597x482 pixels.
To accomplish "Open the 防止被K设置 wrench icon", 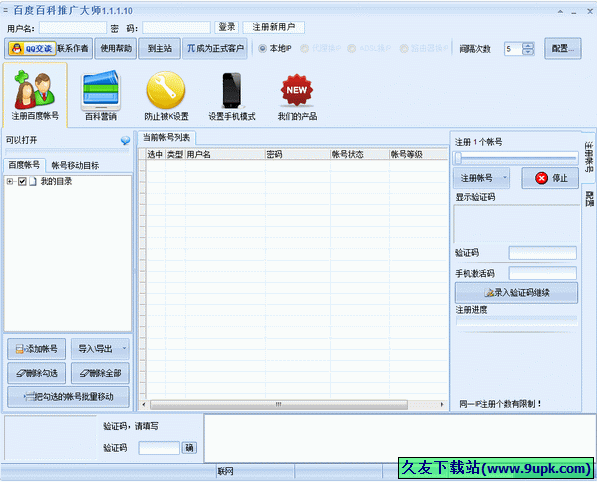I will 166,95.
